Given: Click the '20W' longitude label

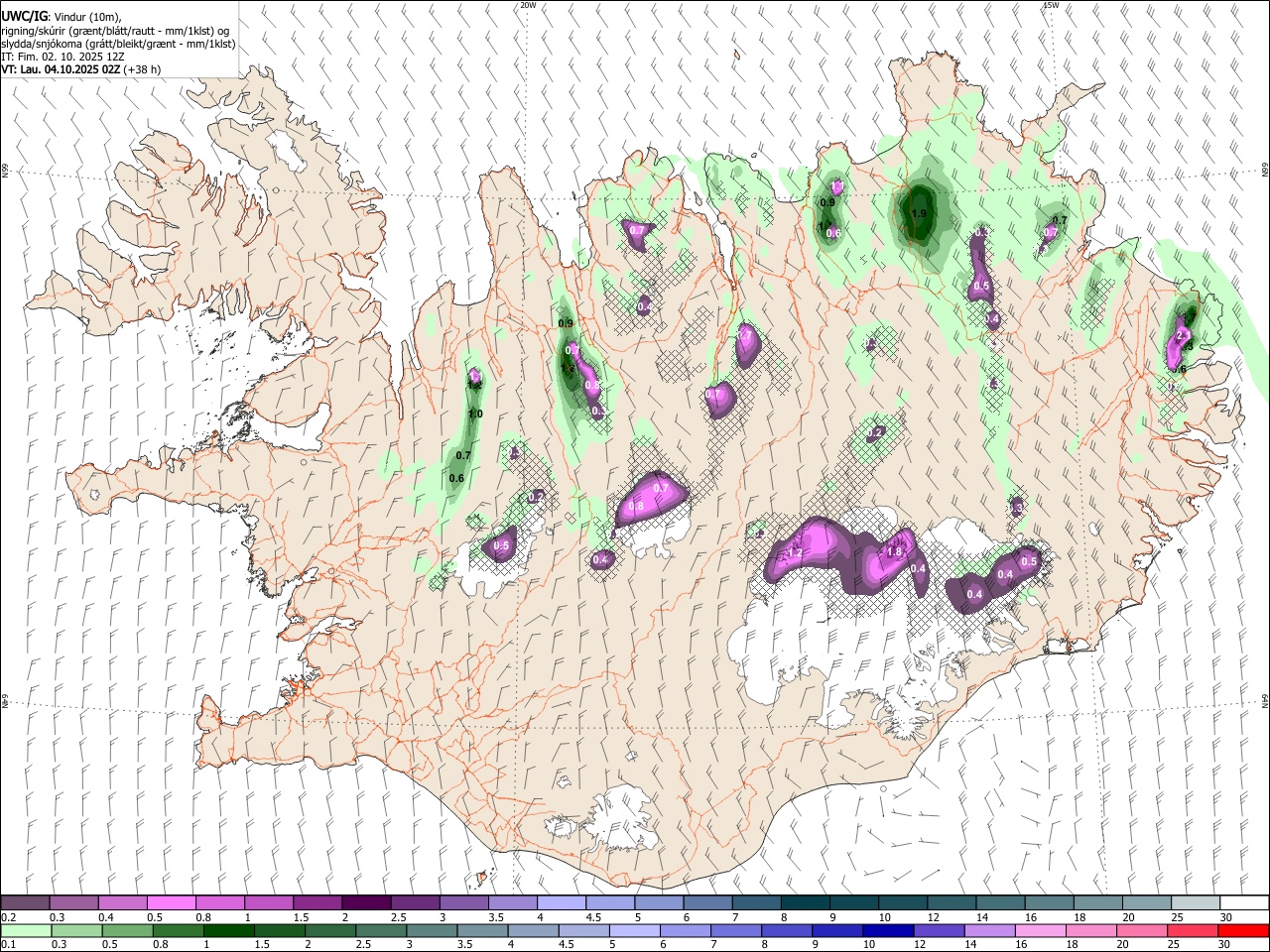Looking at the screenshot, I should pos(528,5).
